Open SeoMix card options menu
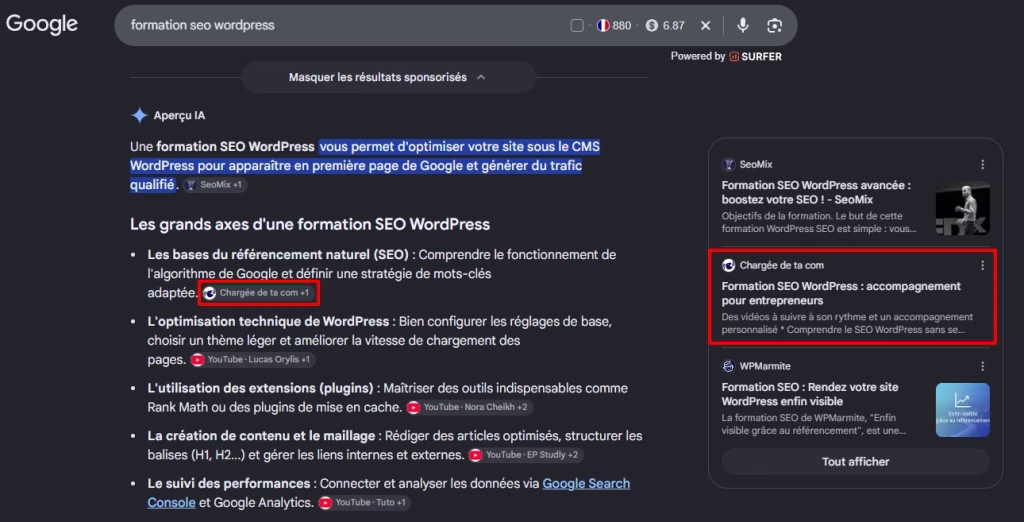 [x=982, y=165]
